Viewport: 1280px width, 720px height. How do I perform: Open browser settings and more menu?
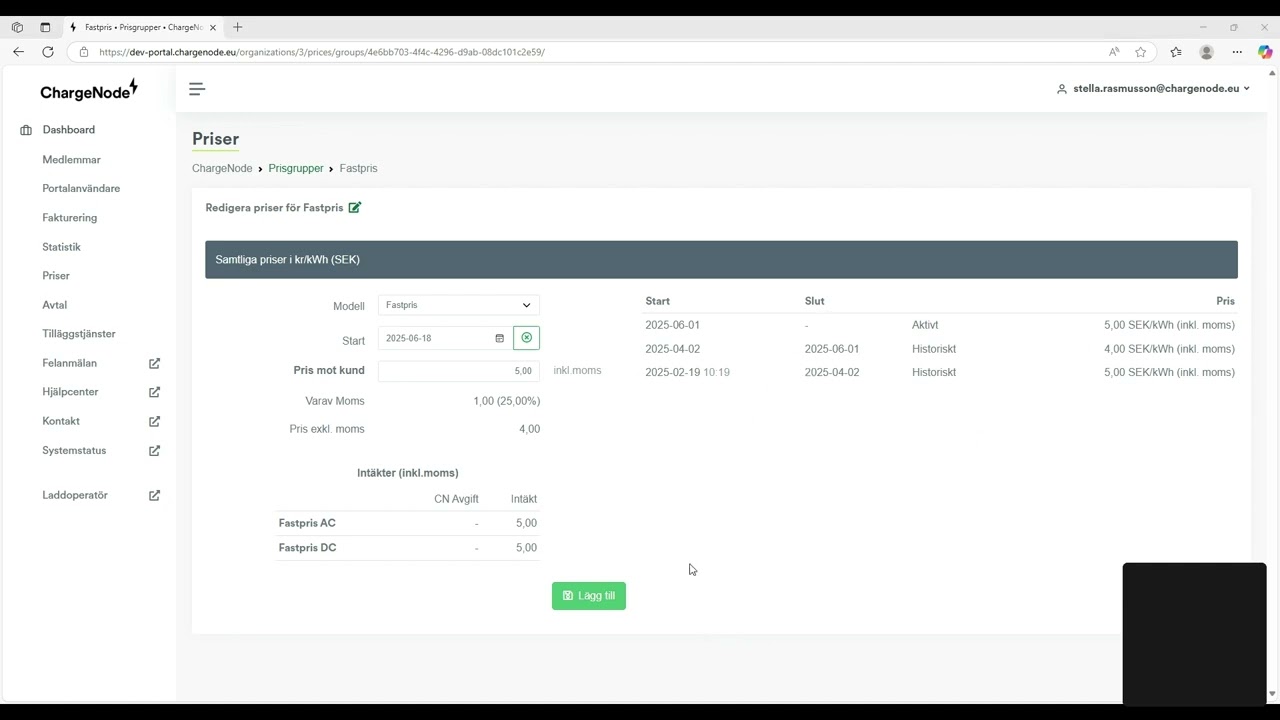click(1237, 52)
